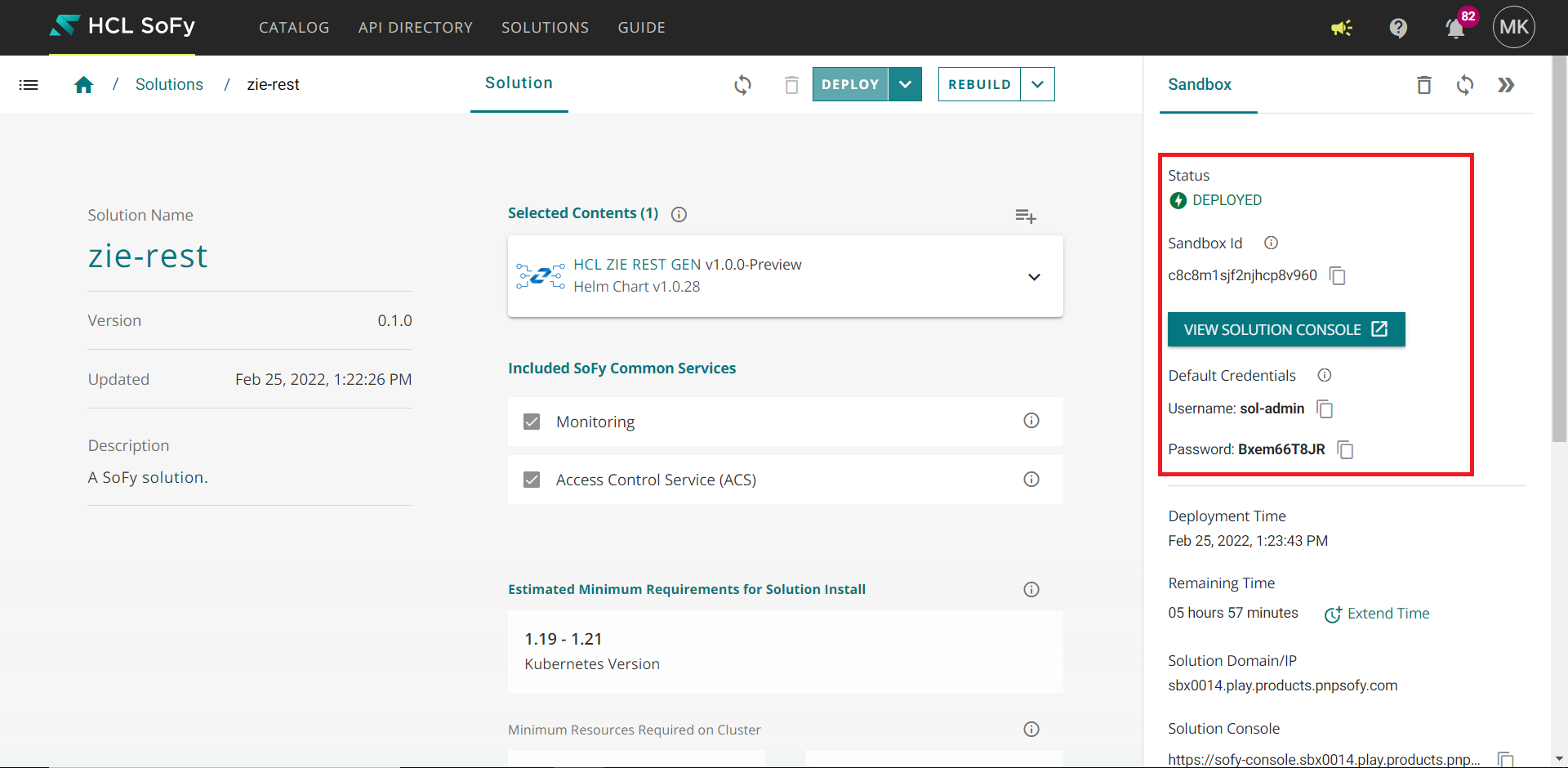
Task: Click the Extend Time link
Action: (1377, 614)
